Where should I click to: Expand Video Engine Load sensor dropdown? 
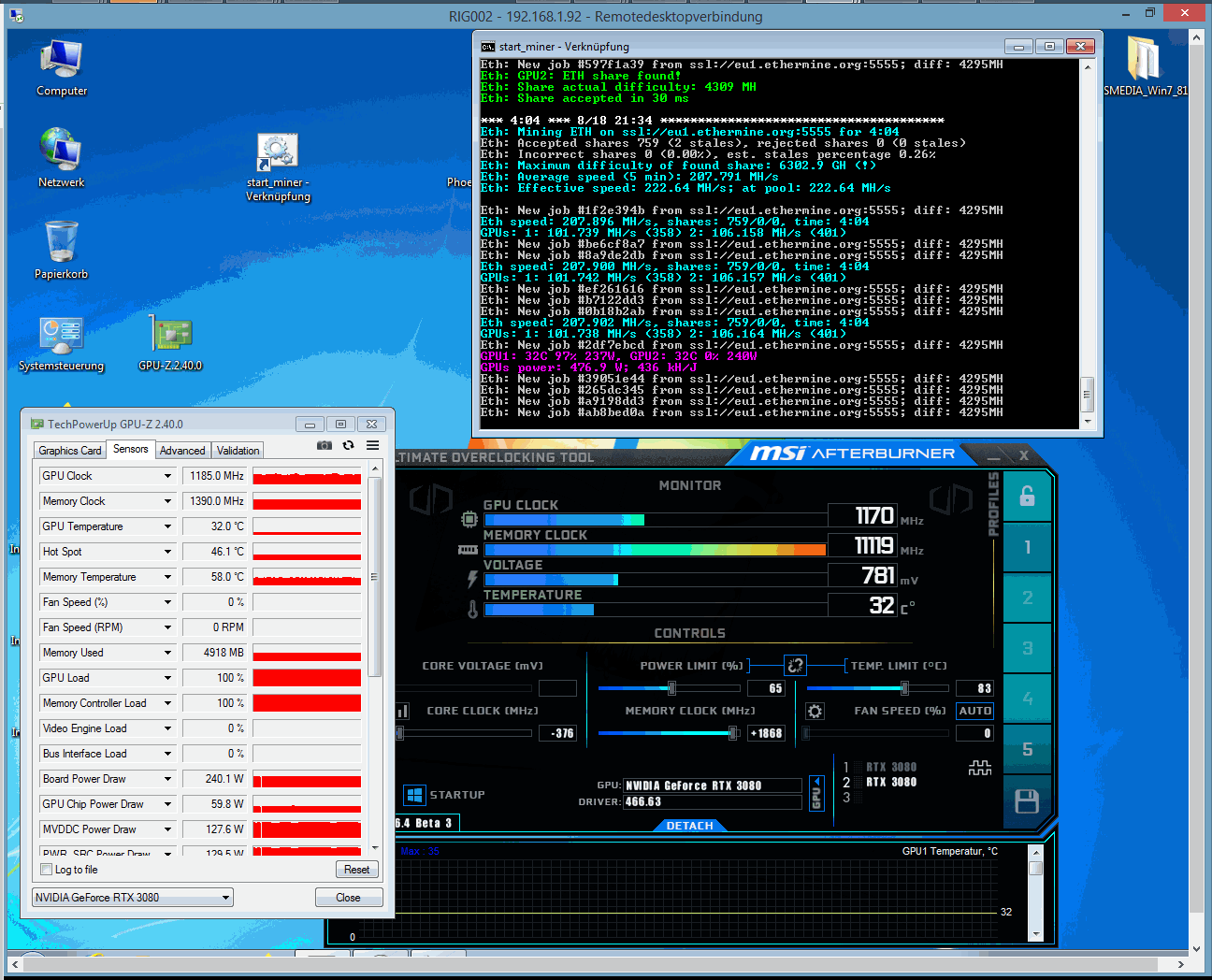click(168, 728)
